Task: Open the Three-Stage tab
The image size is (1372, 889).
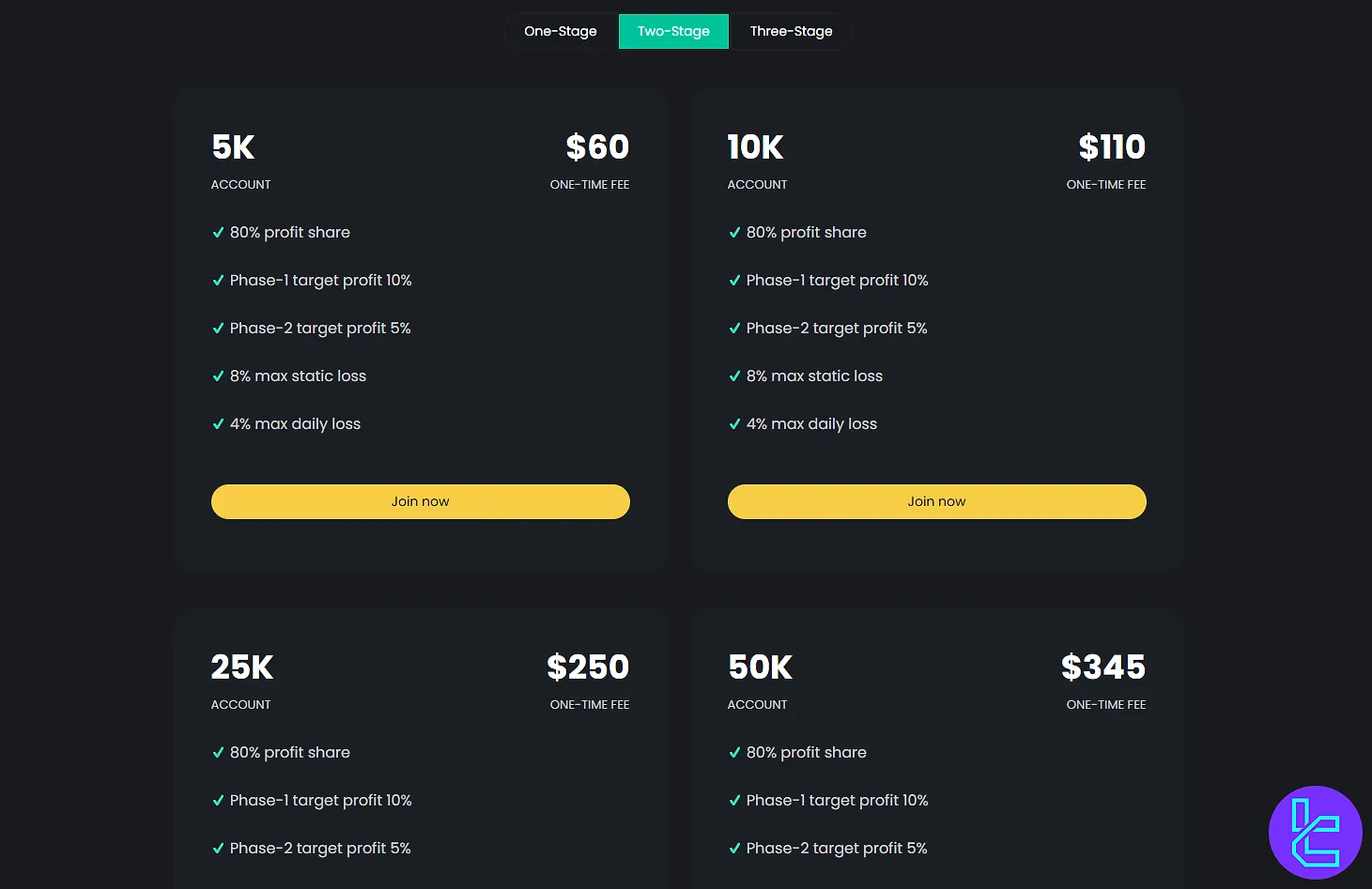Action: [791, 31]
